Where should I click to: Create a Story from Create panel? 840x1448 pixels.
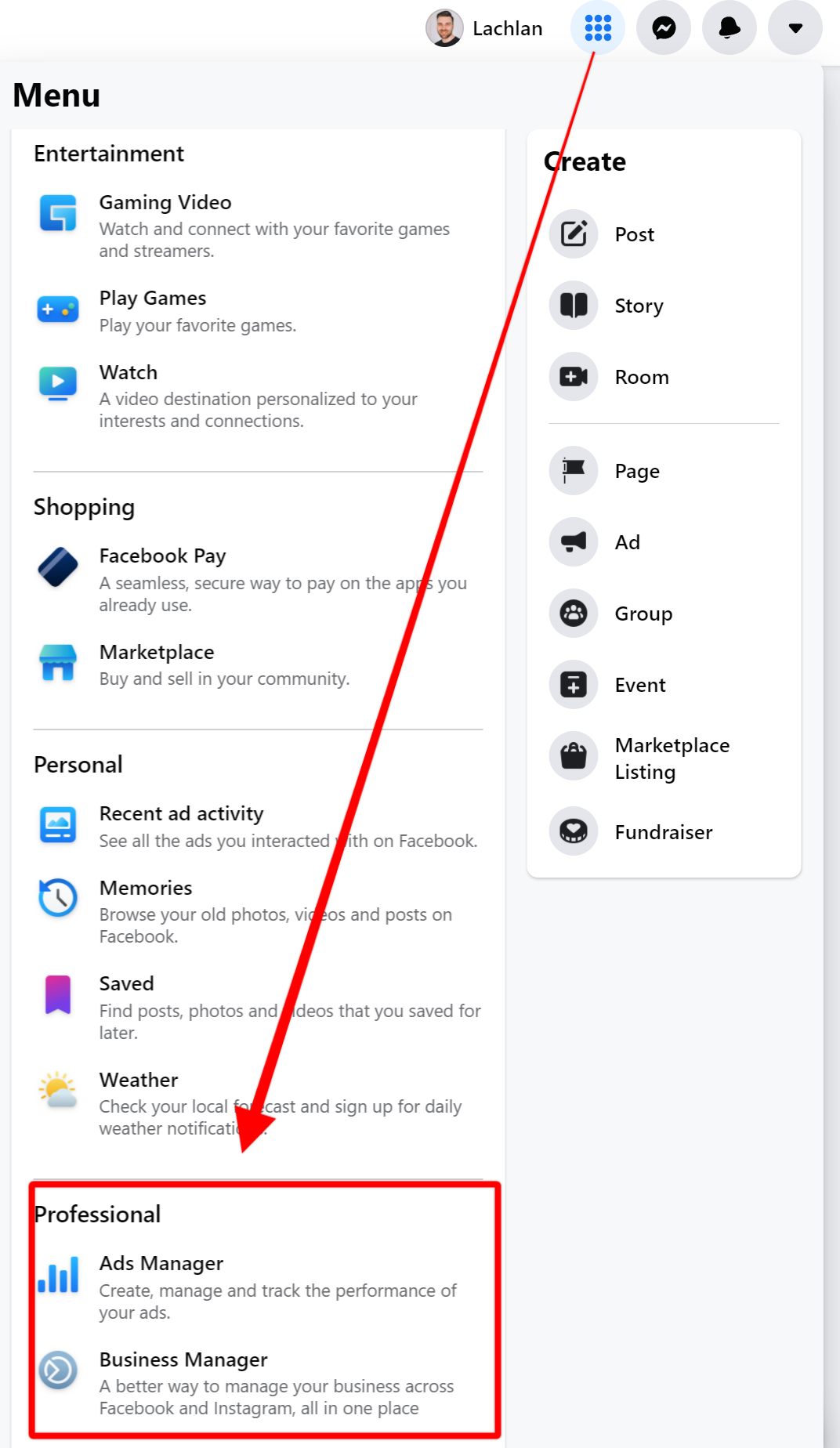click(664, 306)
